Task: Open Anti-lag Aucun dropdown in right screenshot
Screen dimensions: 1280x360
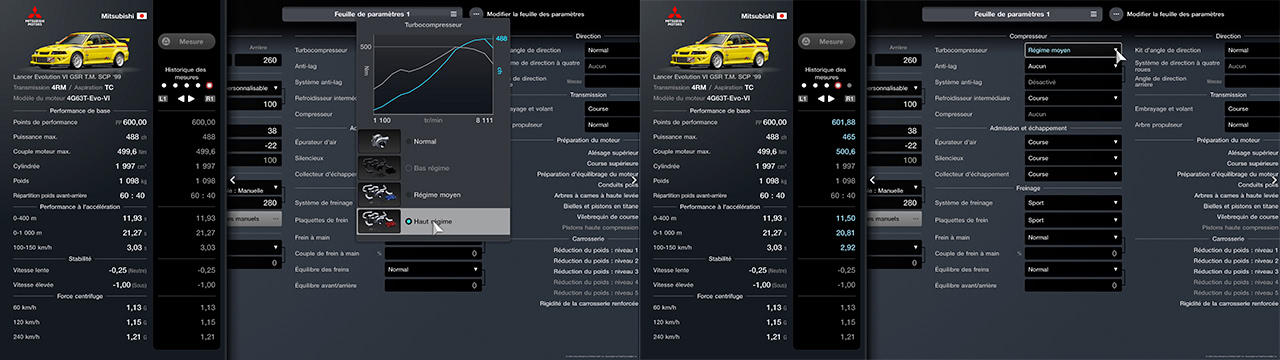Action: point(1073,66)
